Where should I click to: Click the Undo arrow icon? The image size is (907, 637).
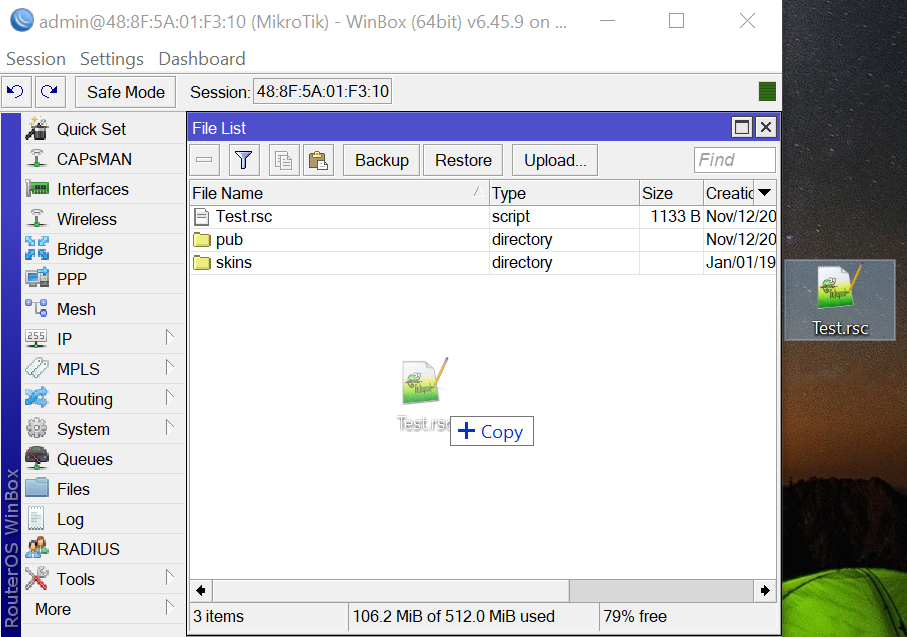click(x=16, y=91)
